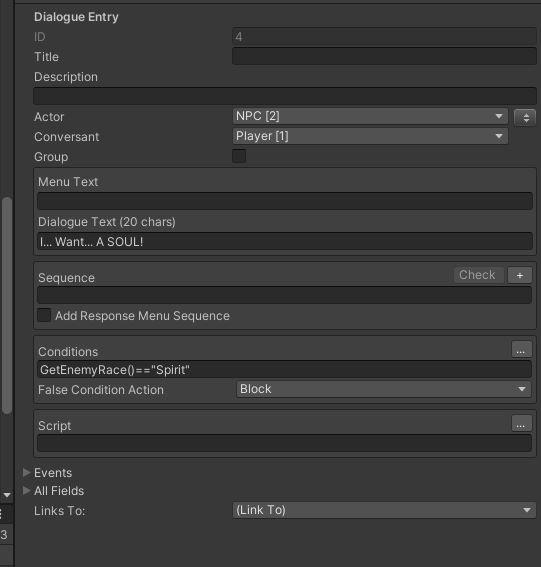The width and height of the screenshot is (541, 567).
Task: Click the Menu Text field
Action: (x=285, y=201)
